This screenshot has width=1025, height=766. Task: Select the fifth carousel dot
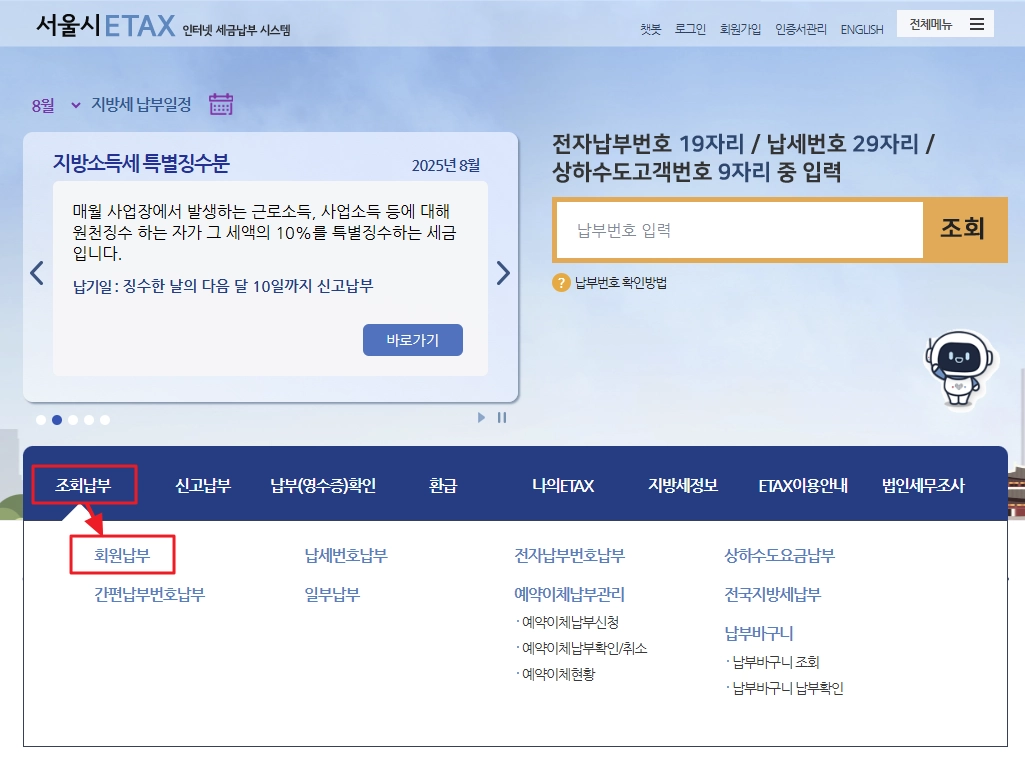click(x=105, y=420)
